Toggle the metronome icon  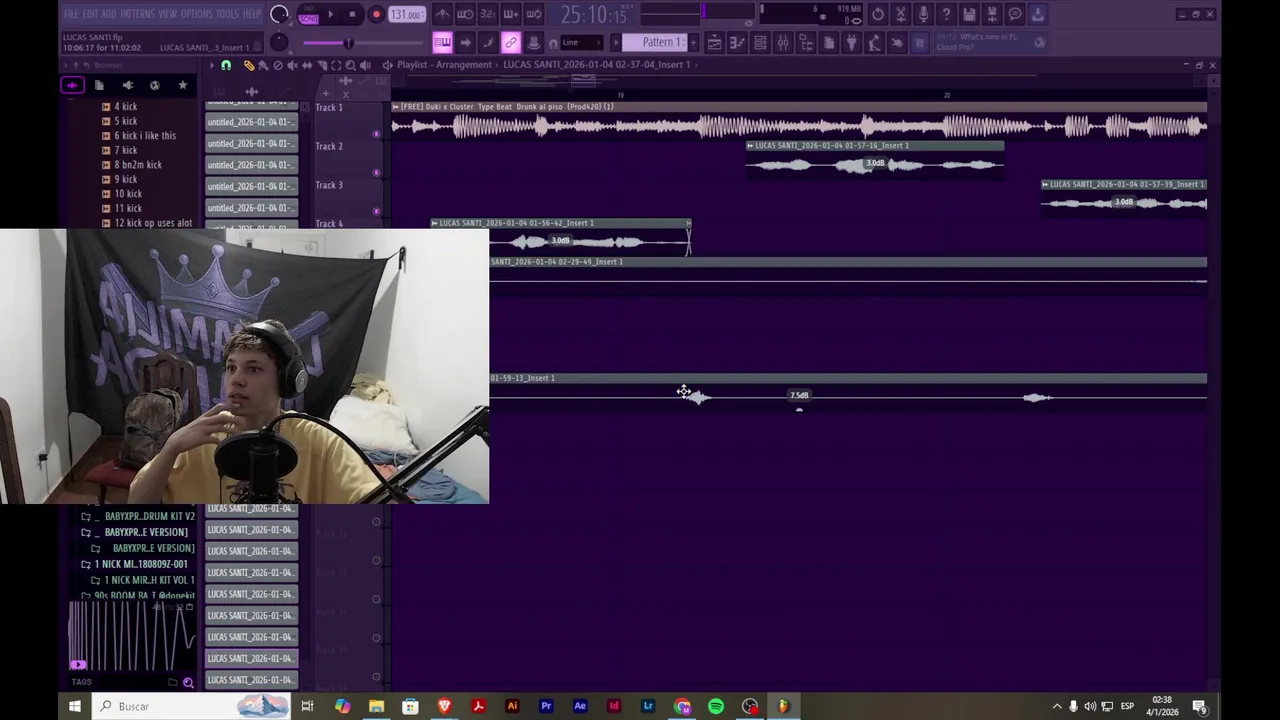(443, 14)
